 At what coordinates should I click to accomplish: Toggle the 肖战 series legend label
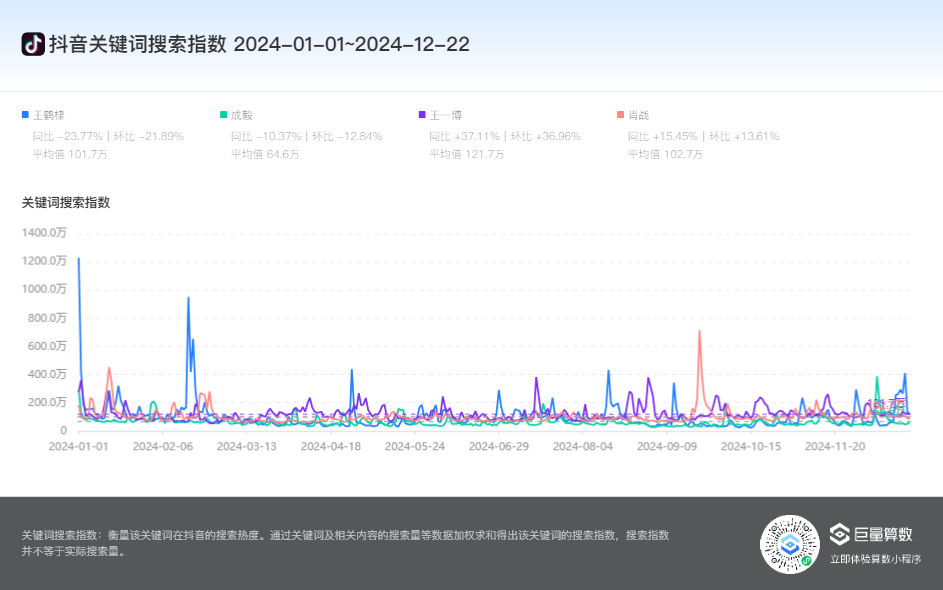point(639,115)
